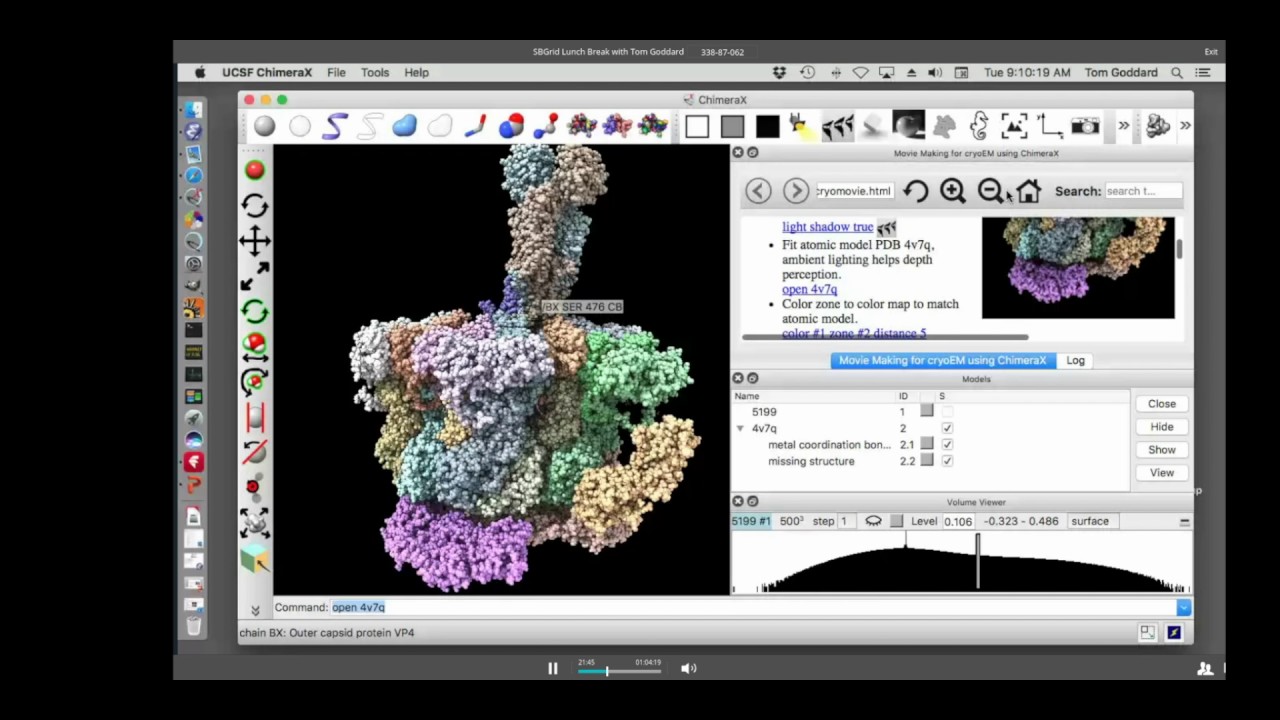Apply simple lighting with yellow flashlight icon
The height and width of the screenshot is (720, 1280).
[800, 126]
